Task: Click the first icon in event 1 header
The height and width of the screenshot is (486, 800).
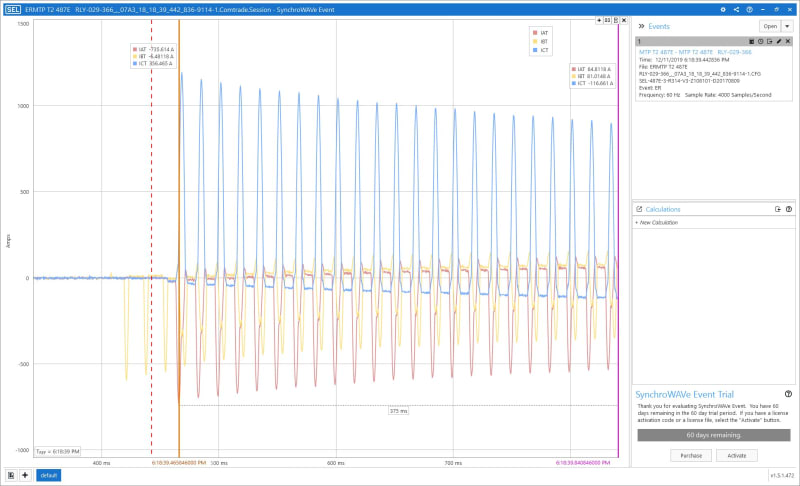Action: pyautogui.click(x=752, y=41)
